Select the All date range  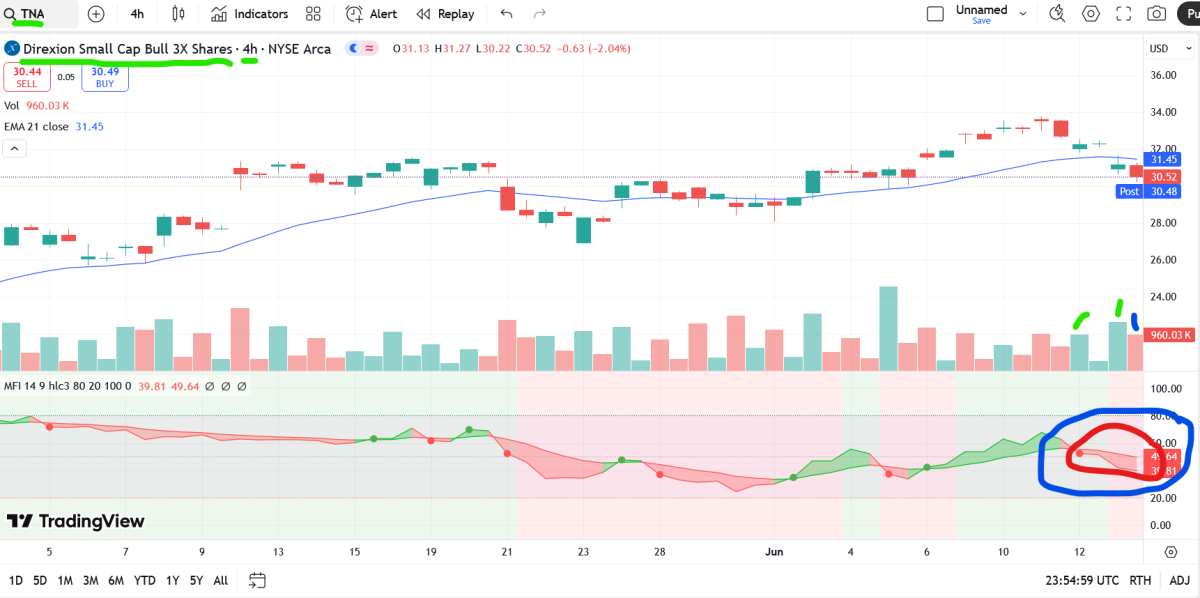[220, 580]
